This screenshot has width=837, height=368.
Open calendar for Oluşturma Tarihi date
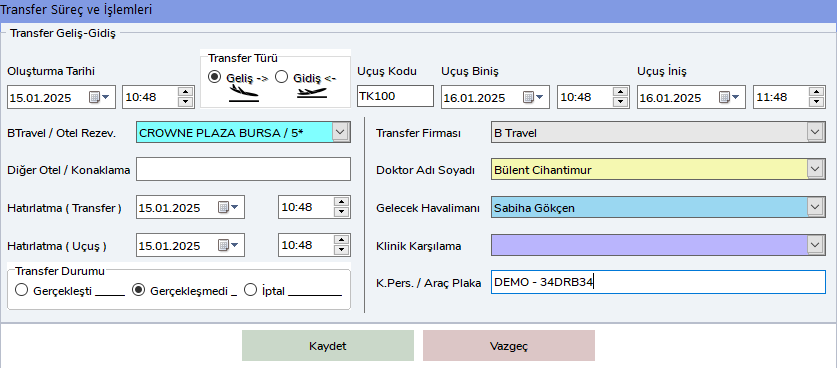[x=99, y=97]
